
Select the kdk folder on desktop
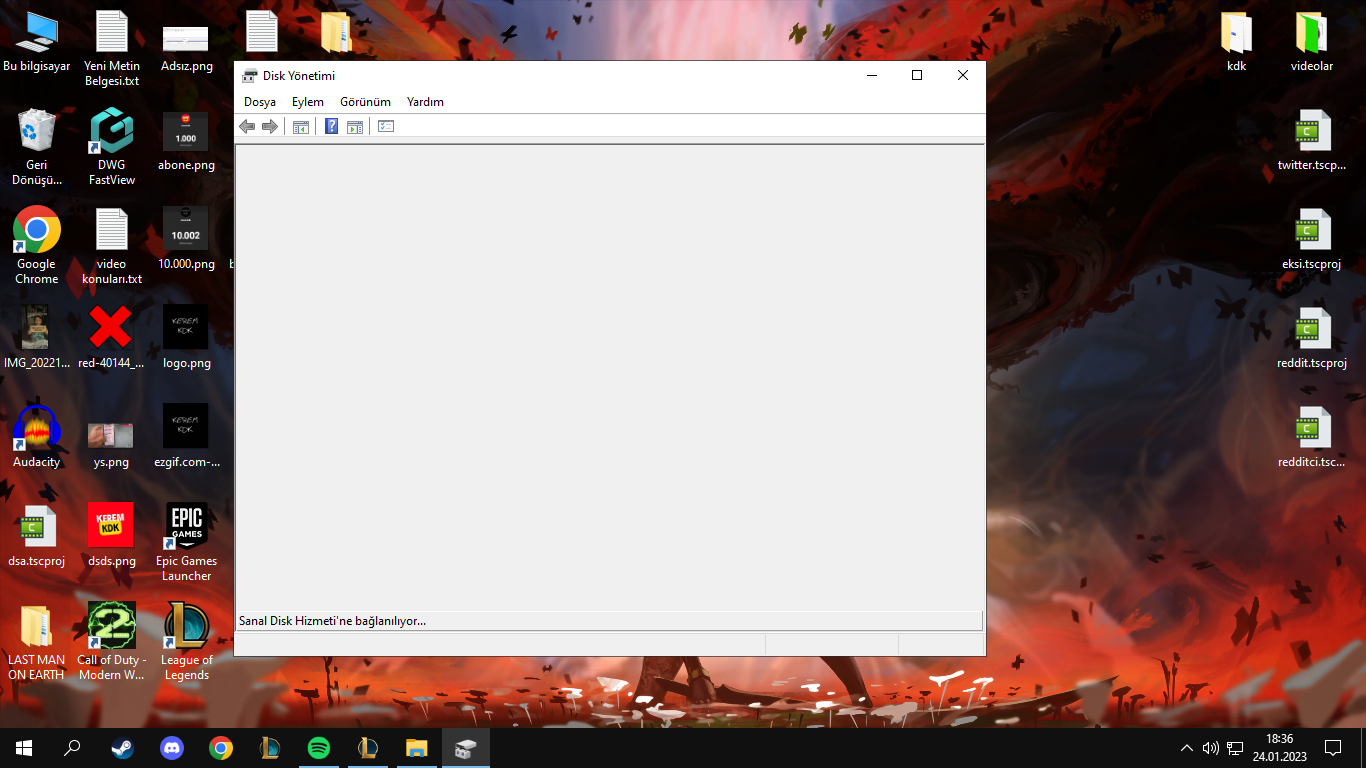tap(1236, 42)
